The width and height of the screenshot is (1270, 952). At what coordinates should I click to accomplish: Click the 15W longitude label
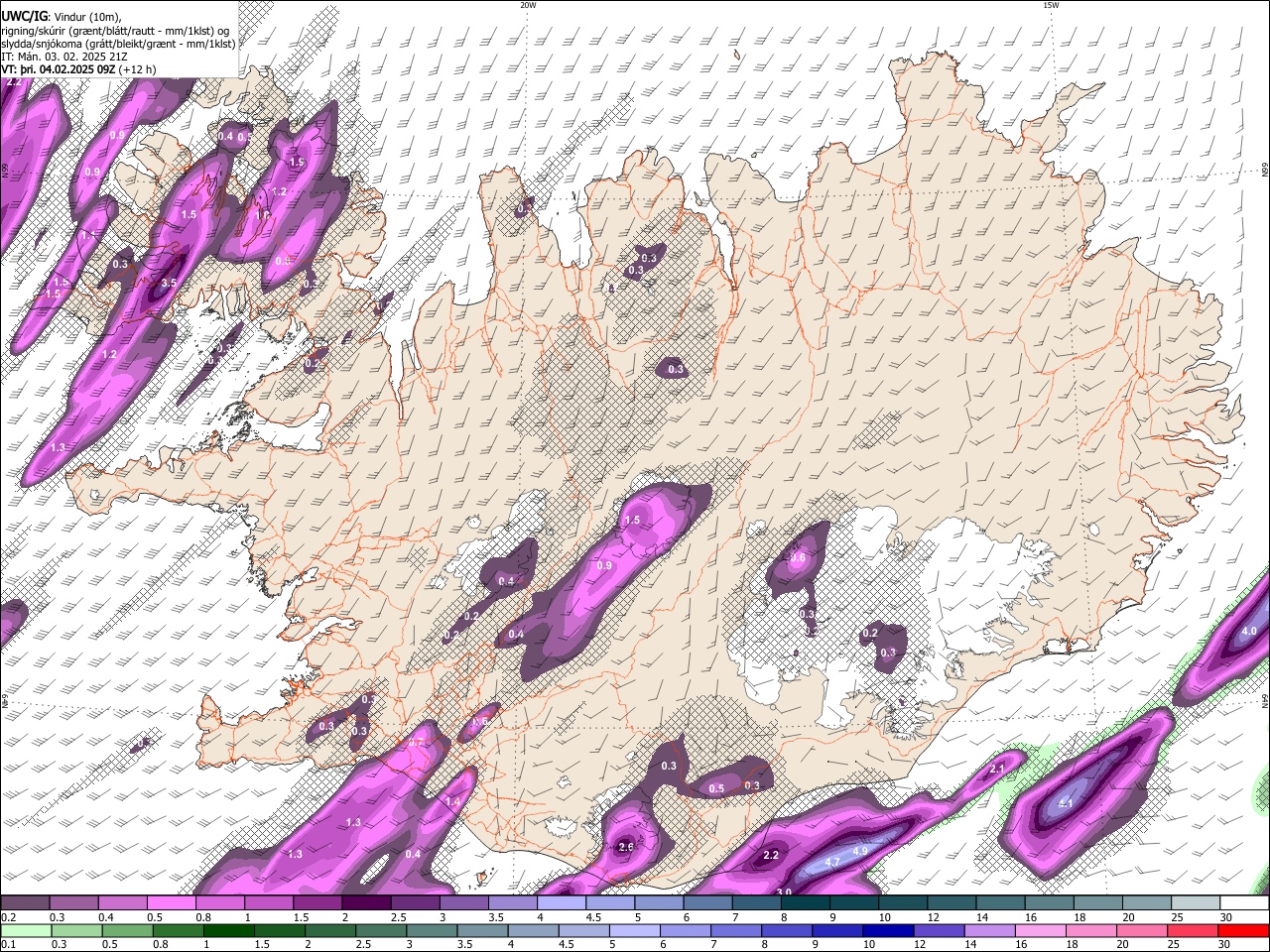(x=1051, y=5)
